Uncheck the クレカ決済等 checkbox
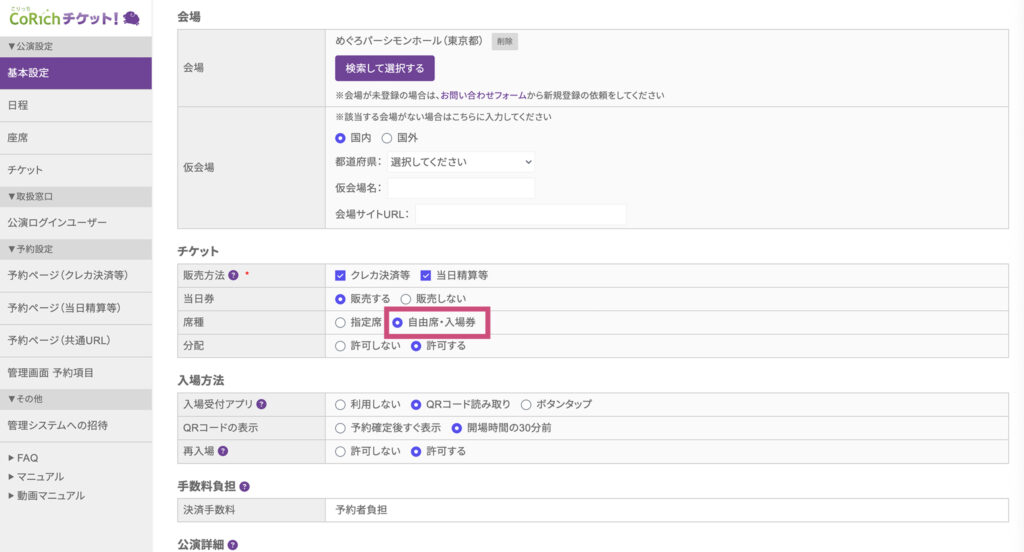Image resolution: width=1024 pixels, height=552 pixels. pos(341,275)
